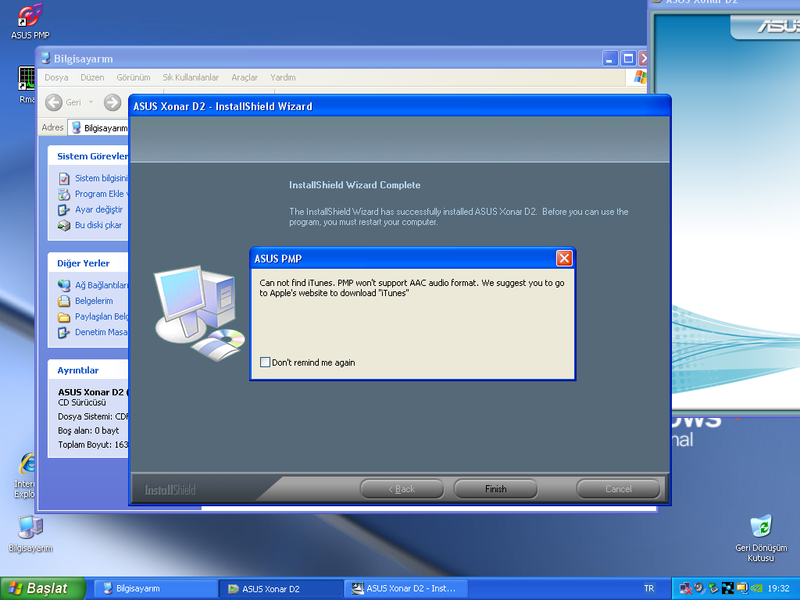This screenshot has width=800, height=600.
Task: Click the network tray icon with red X
Action: coord(686,589)
